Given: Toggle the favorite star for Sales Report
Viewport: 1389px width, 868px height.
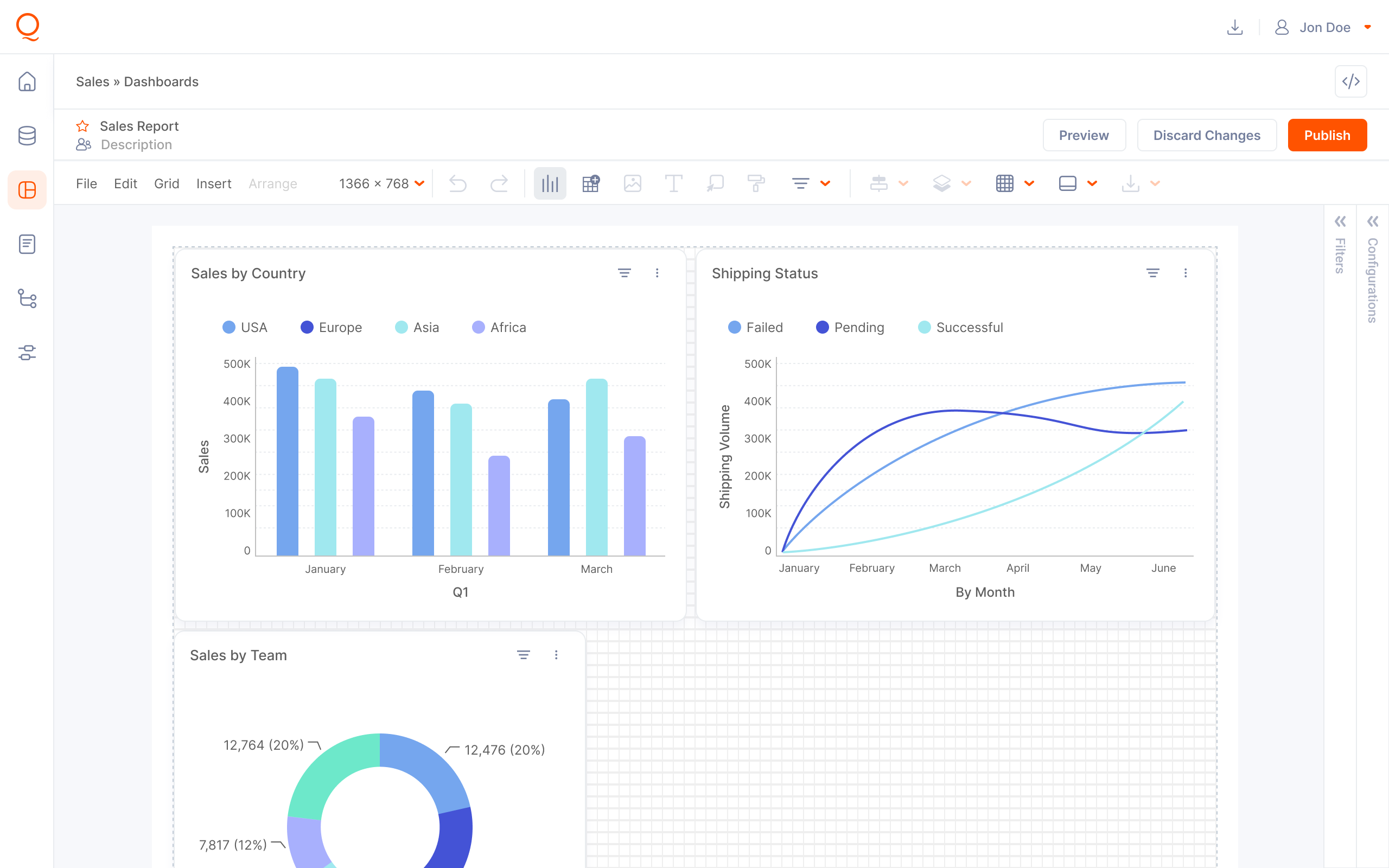Looking at the screenshot, I should [82, 126].
